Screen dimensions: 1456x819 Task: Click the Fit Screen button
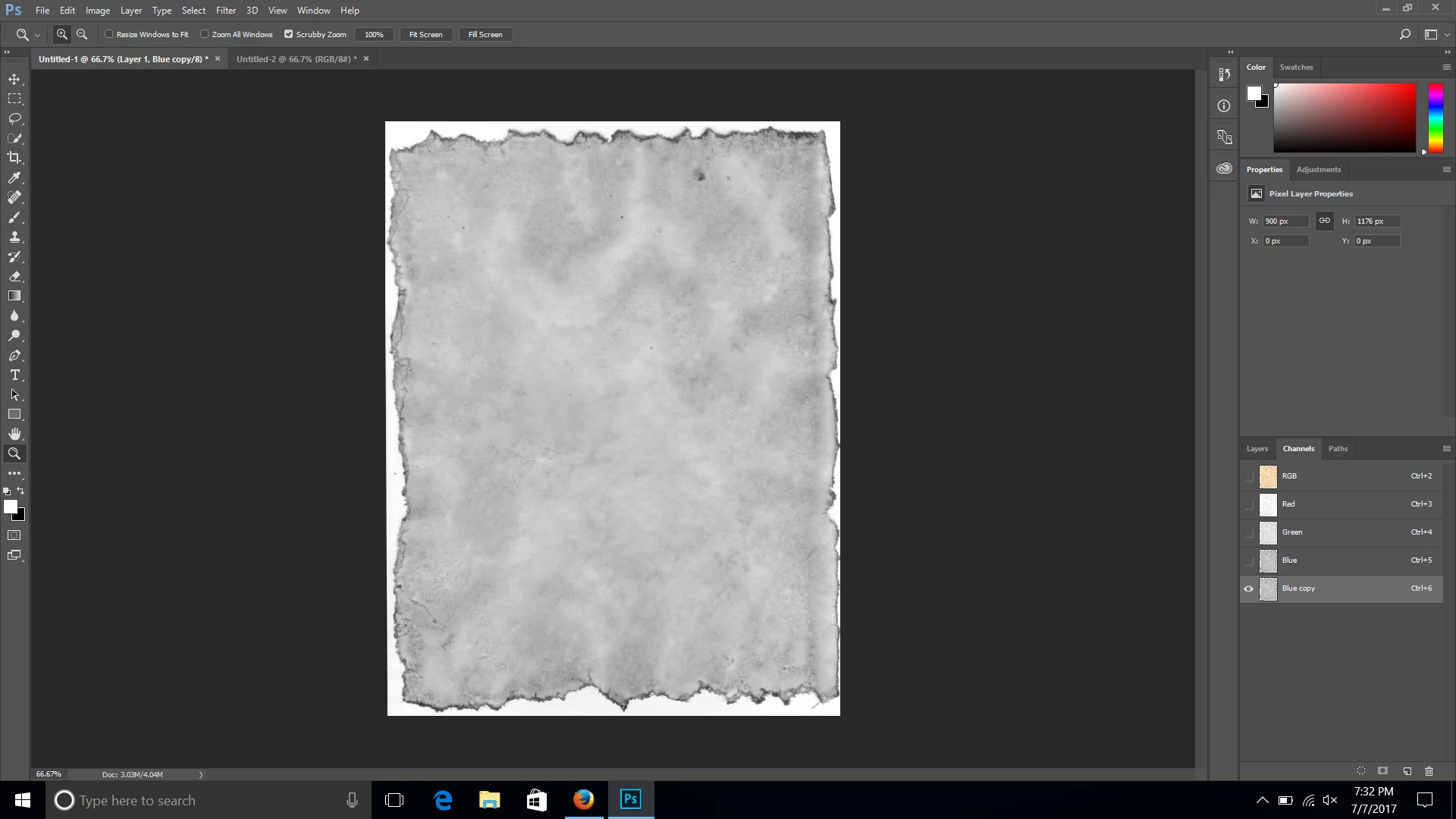pos(425,34)
